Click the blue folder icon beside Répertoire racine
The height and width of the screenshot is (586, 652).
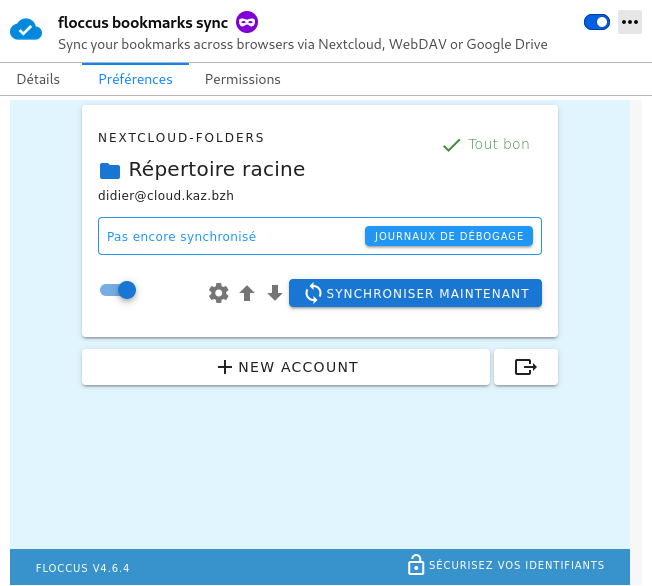click(x=109, y=170)
